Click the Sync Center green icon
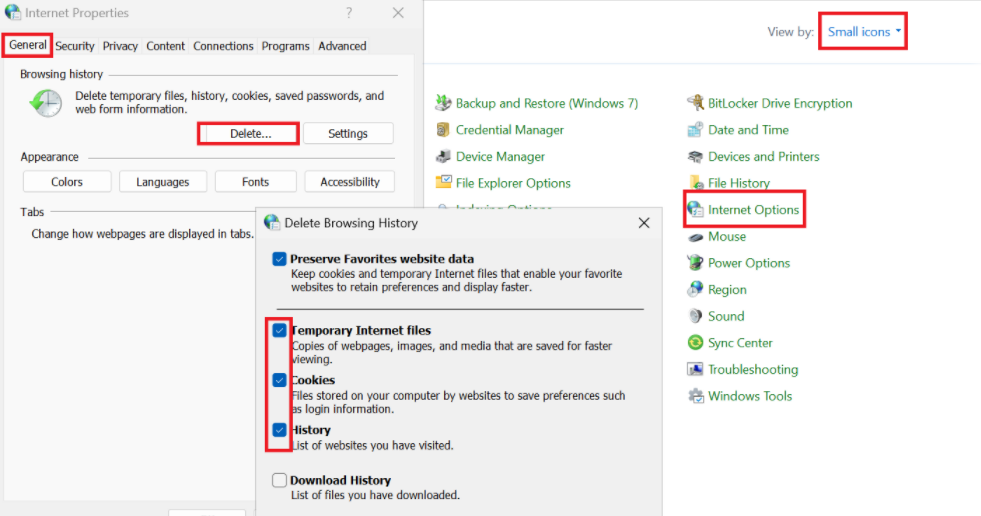This screenshot has width=981, height=516. (695, 342)
